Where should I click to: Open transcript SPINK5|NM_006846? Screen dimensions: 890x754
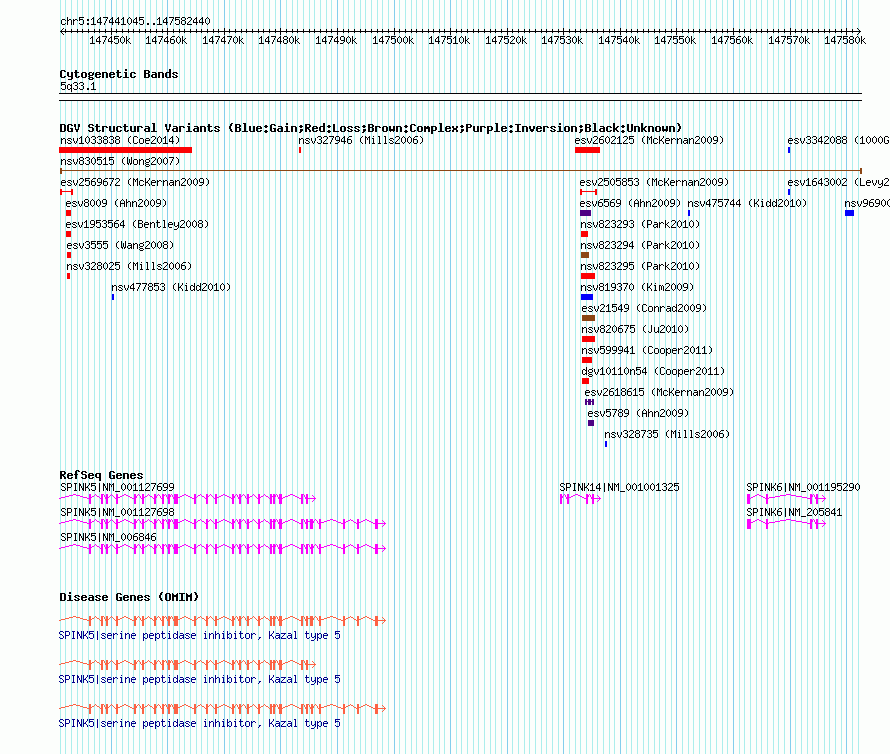point(108,537)
